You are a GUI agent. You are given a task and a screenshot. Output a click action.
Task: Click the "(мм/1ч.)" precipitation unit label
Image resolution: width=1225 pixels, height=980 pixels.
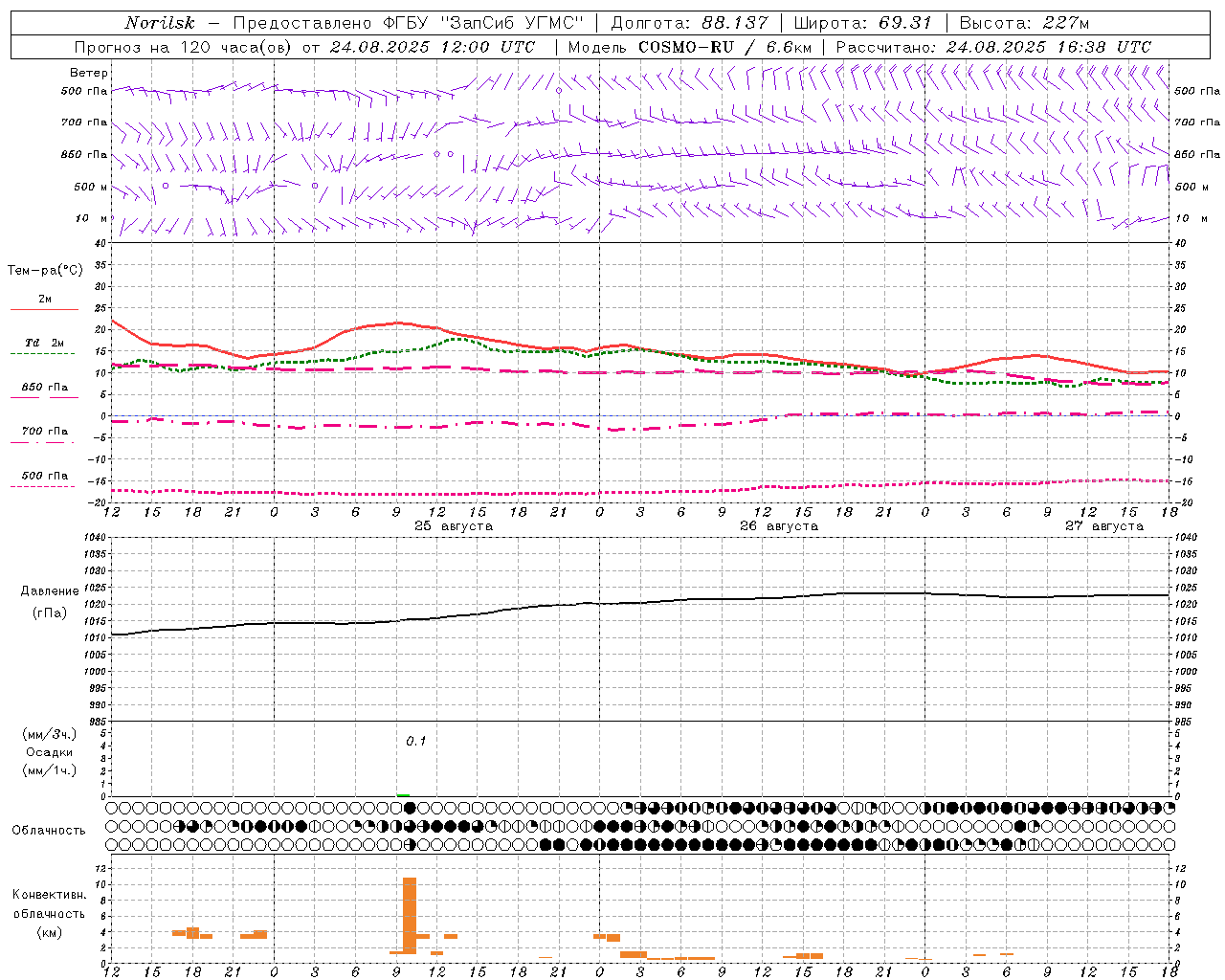[x=50, y=770]
